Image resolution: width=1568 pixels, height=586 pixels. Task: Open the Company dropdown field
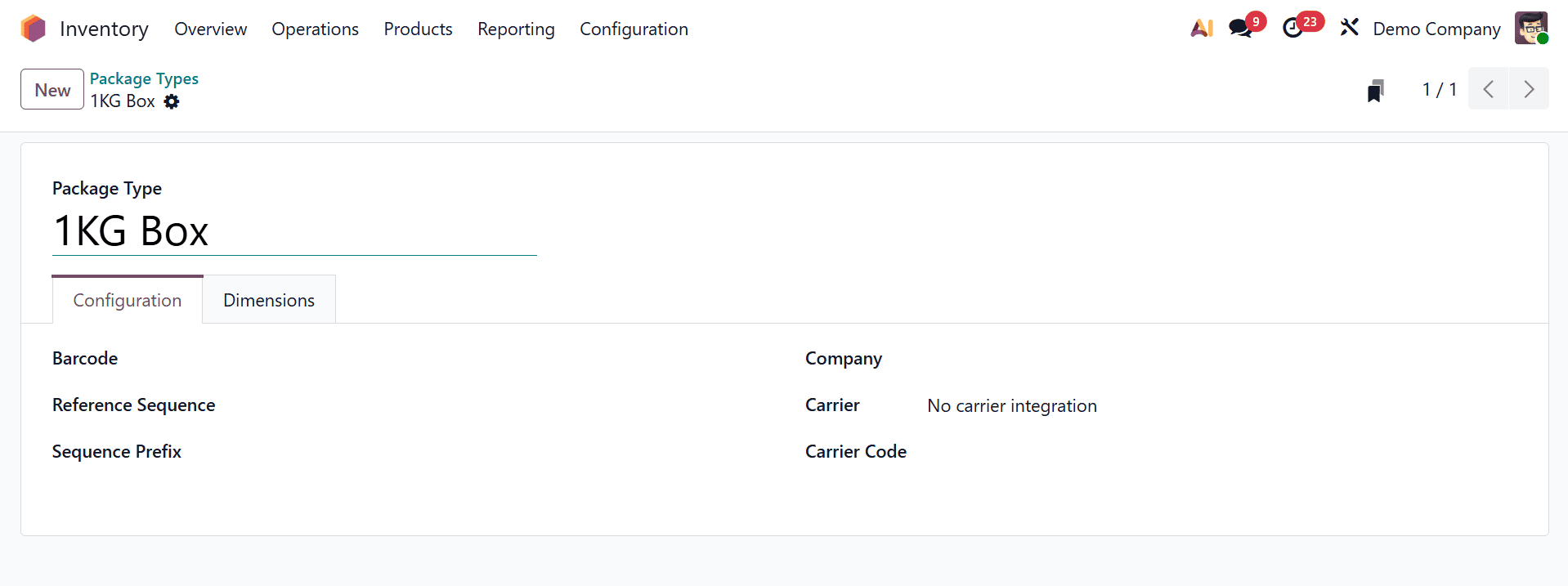(x=1221, y=358)
